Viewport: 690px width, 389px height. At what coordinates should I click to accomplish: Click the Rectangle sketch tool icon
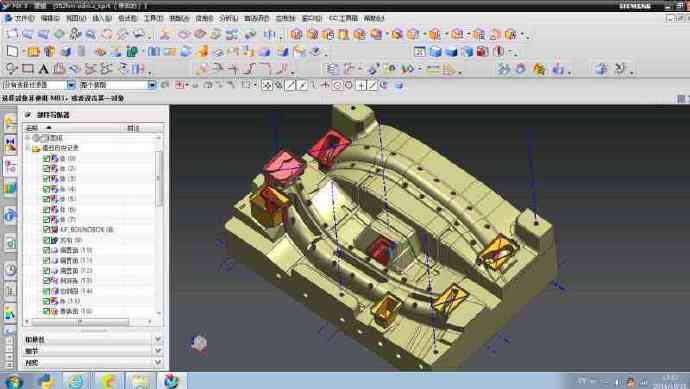pyautogui.click(x=28, y=69)
